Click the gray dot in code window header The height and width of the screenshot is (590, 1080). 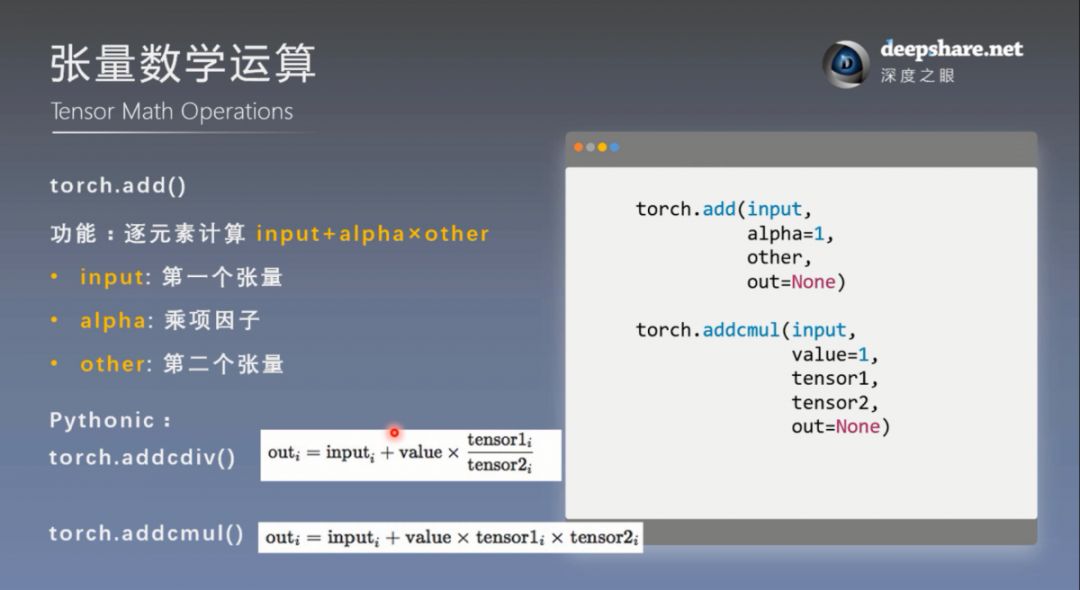pos(590,147)
